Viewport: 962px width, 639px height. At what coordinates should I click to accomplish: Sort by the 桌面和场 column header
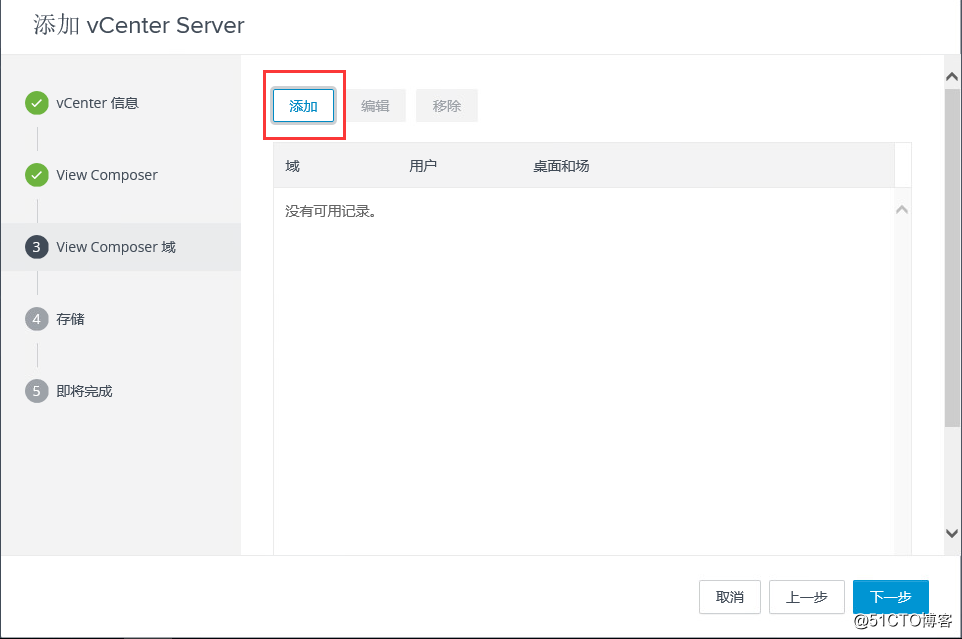(561, 166)
